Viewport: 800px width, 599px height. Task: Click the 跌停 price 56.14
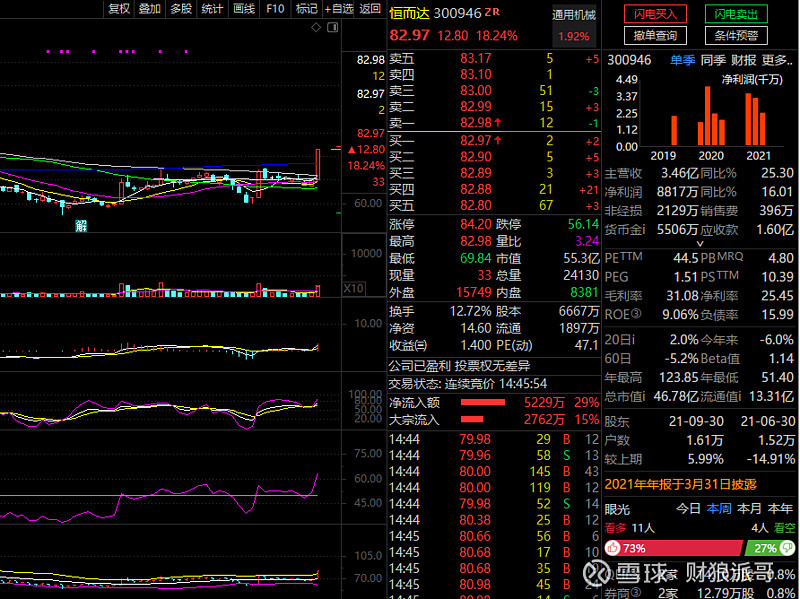click(x=583, y=224)
